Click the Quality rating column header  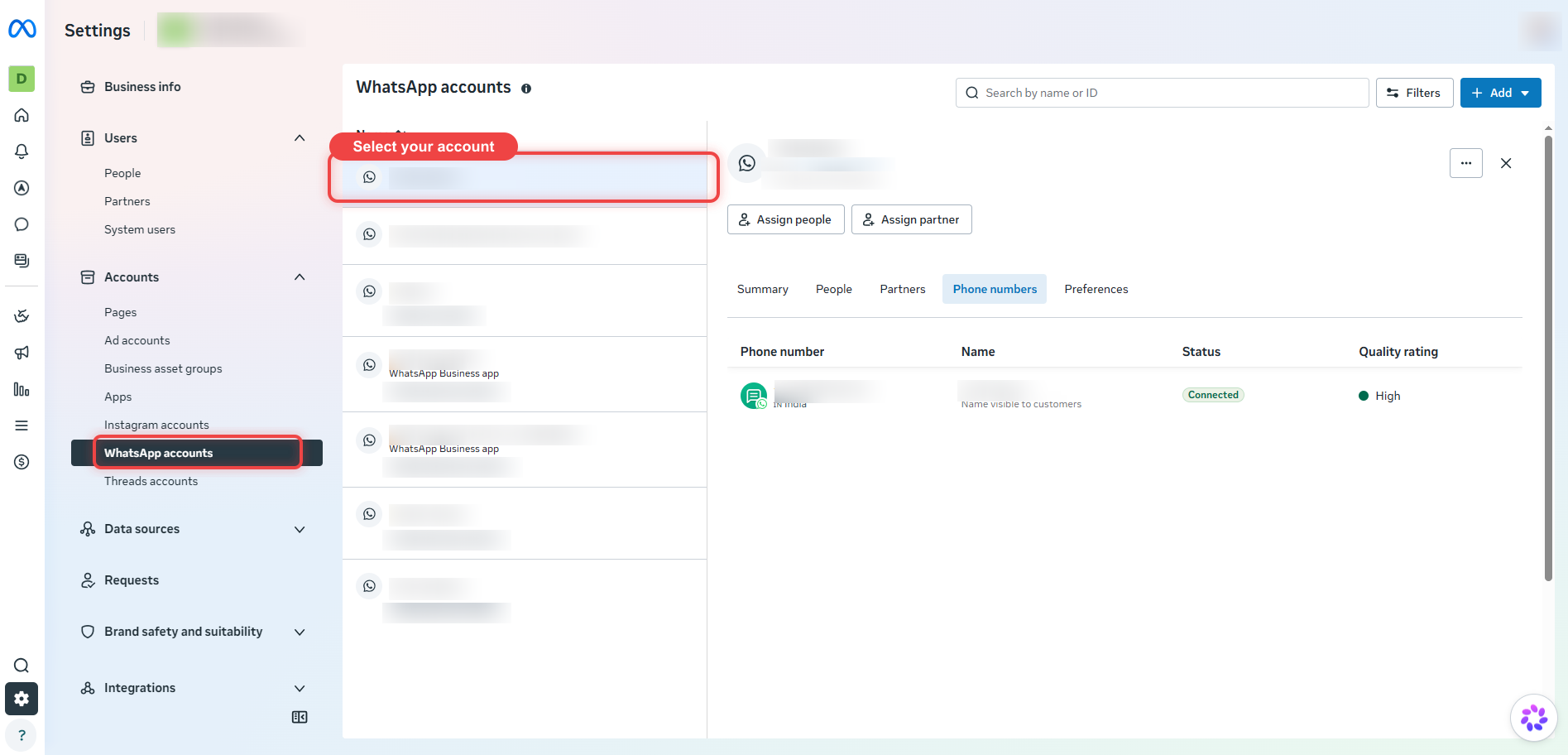coord(1398,352)
